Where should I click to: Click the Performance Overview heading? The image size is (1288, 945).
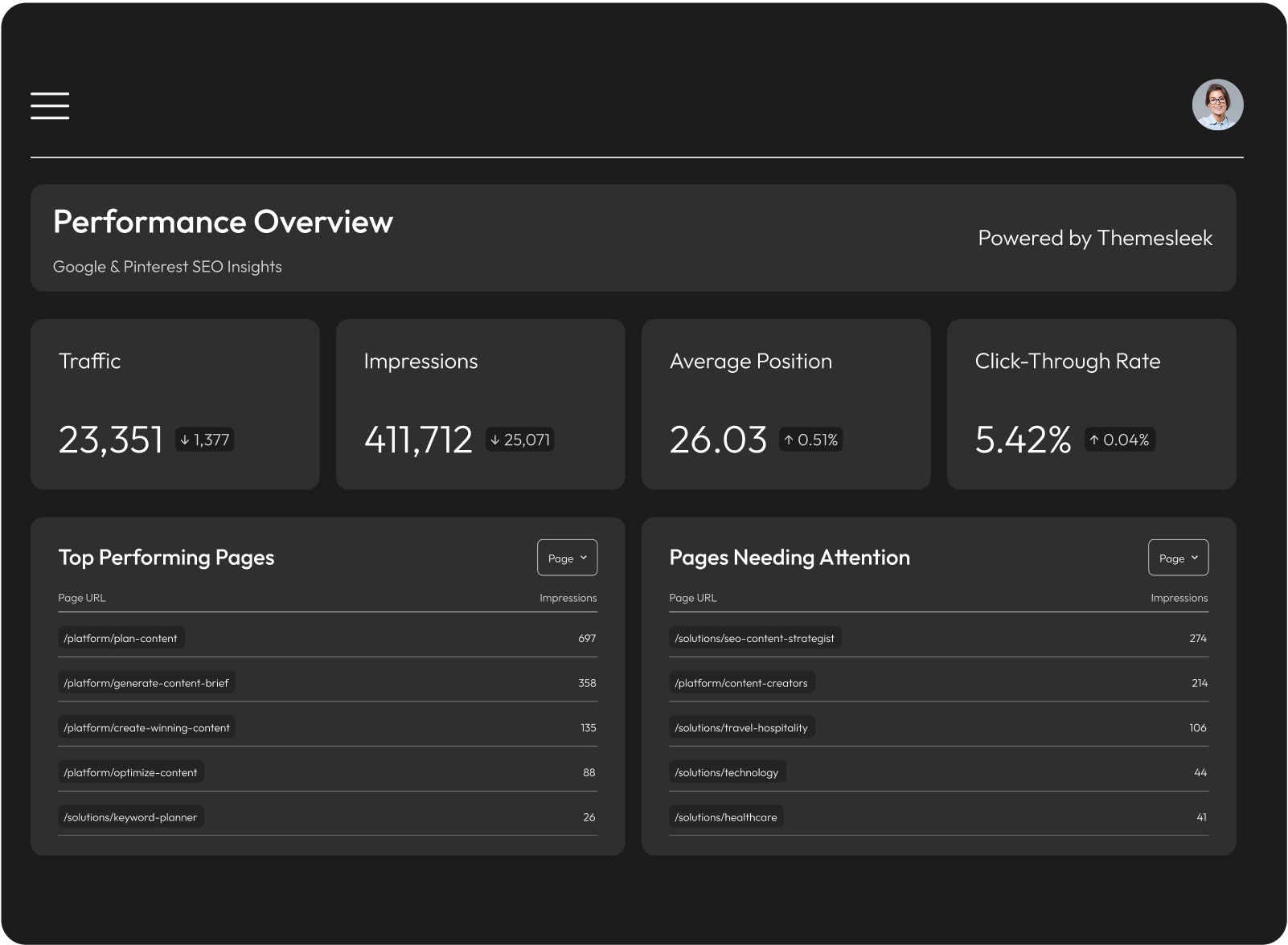(223, 222)
